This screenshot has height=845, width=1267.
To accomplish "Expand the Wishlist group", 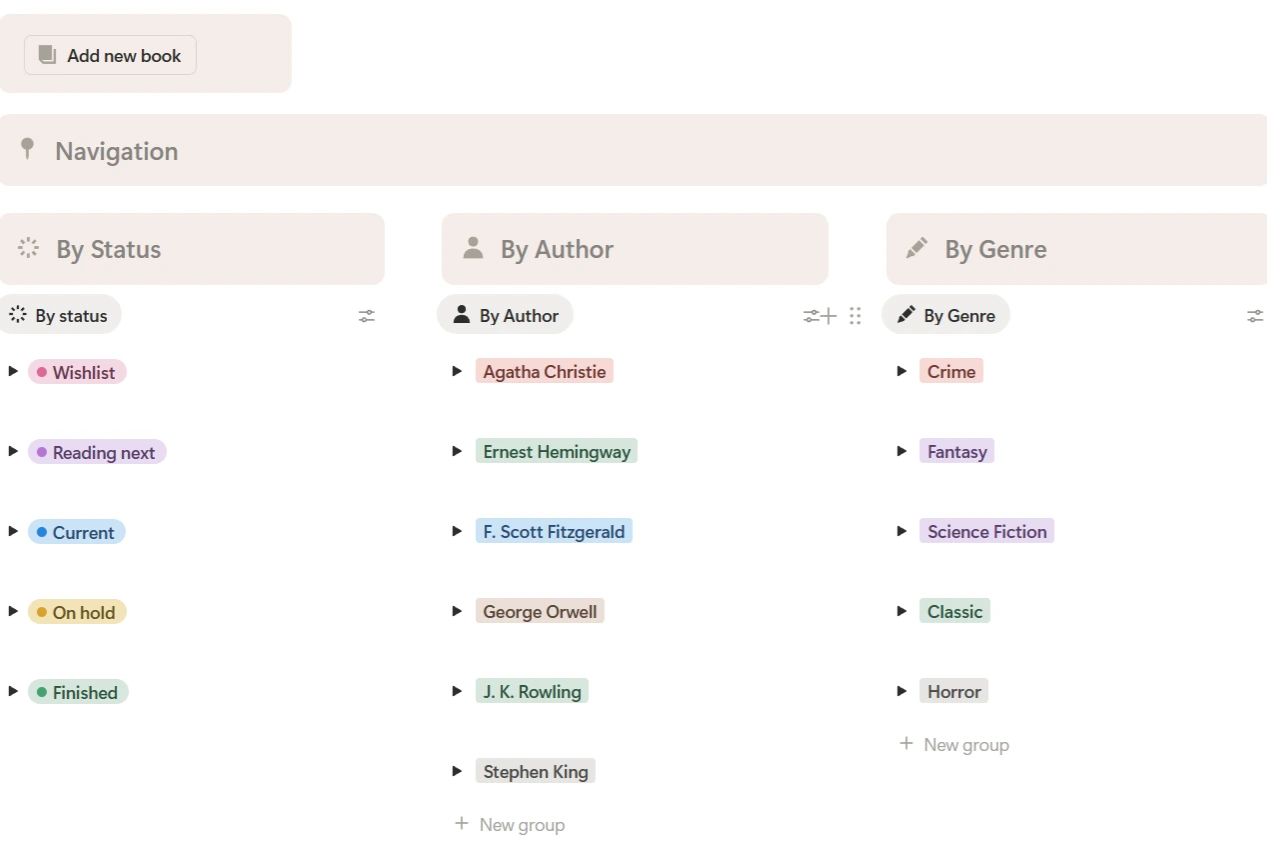I will pos(13,371).
